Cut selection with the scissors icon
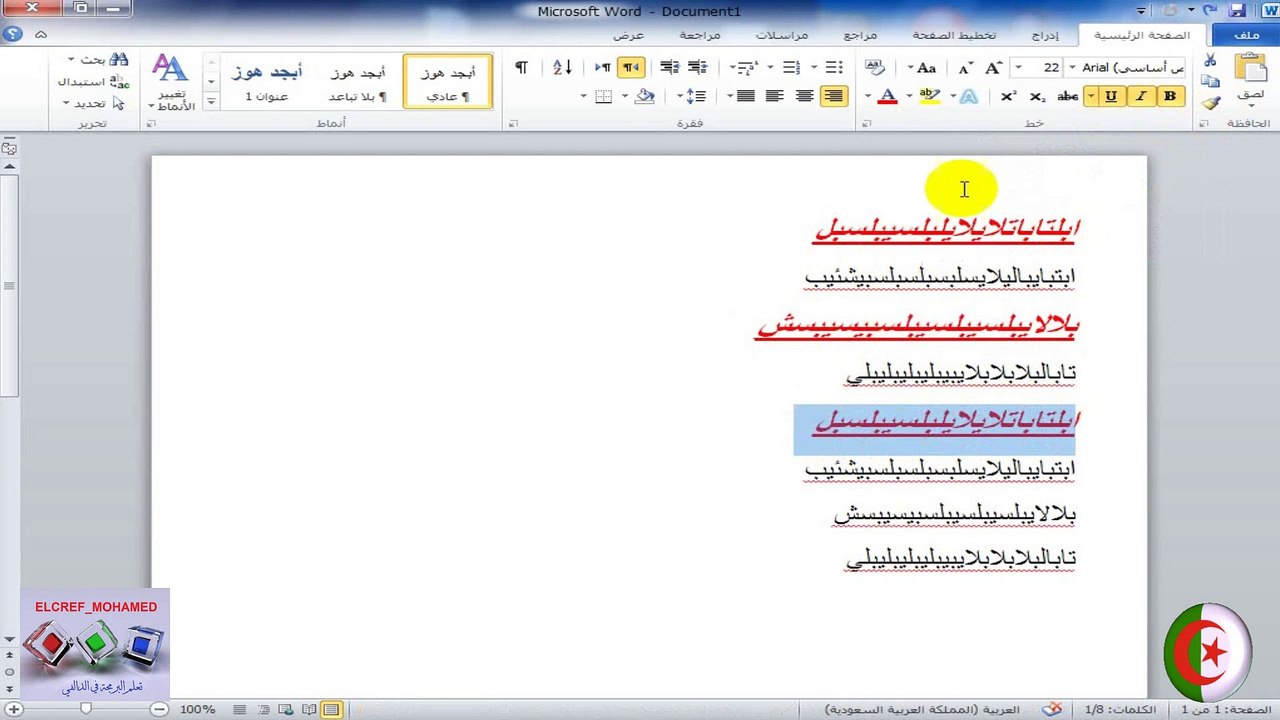 click(1210, 61)
